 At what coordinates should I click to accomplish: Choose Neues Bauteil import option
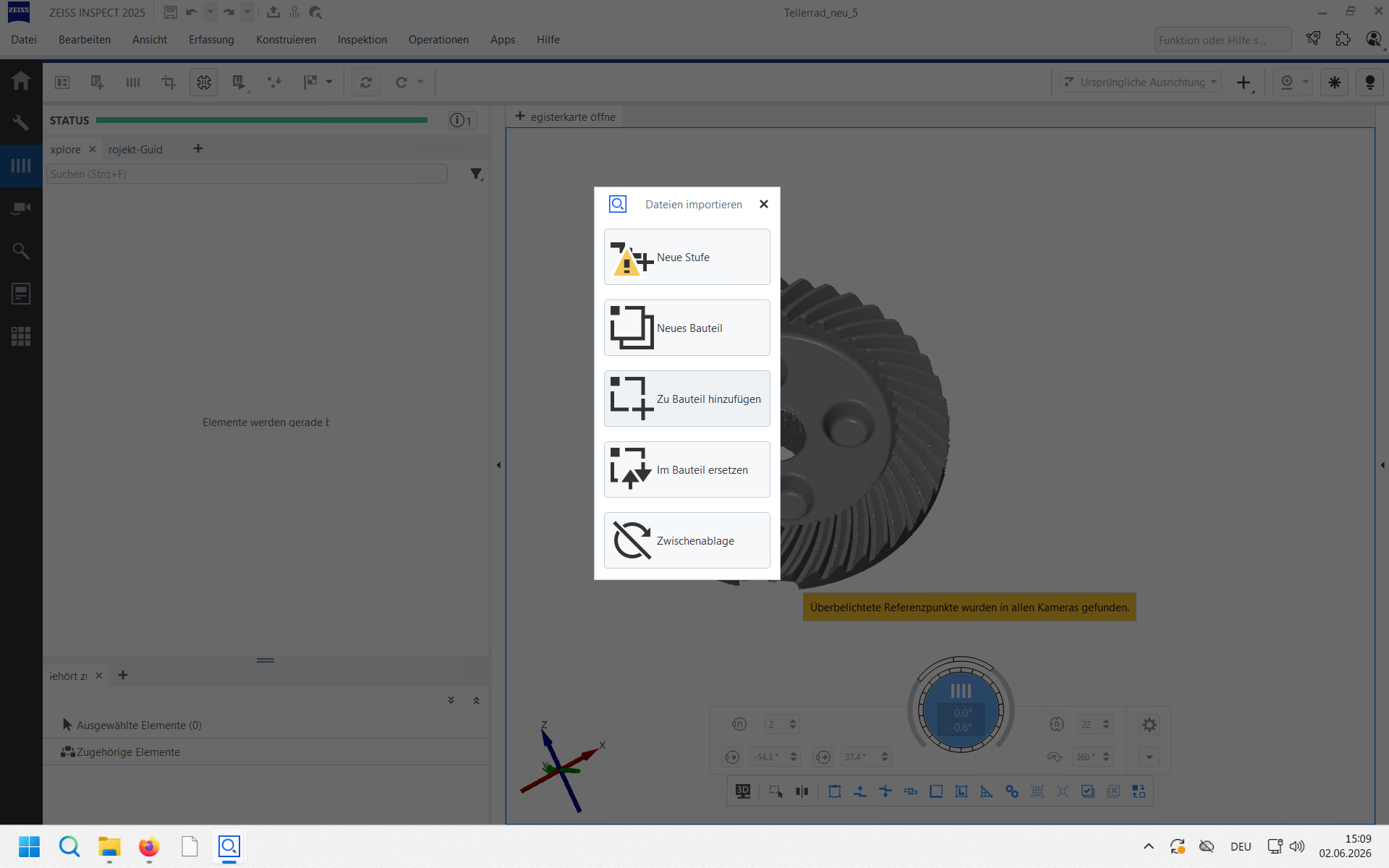(x=687, y=328)
